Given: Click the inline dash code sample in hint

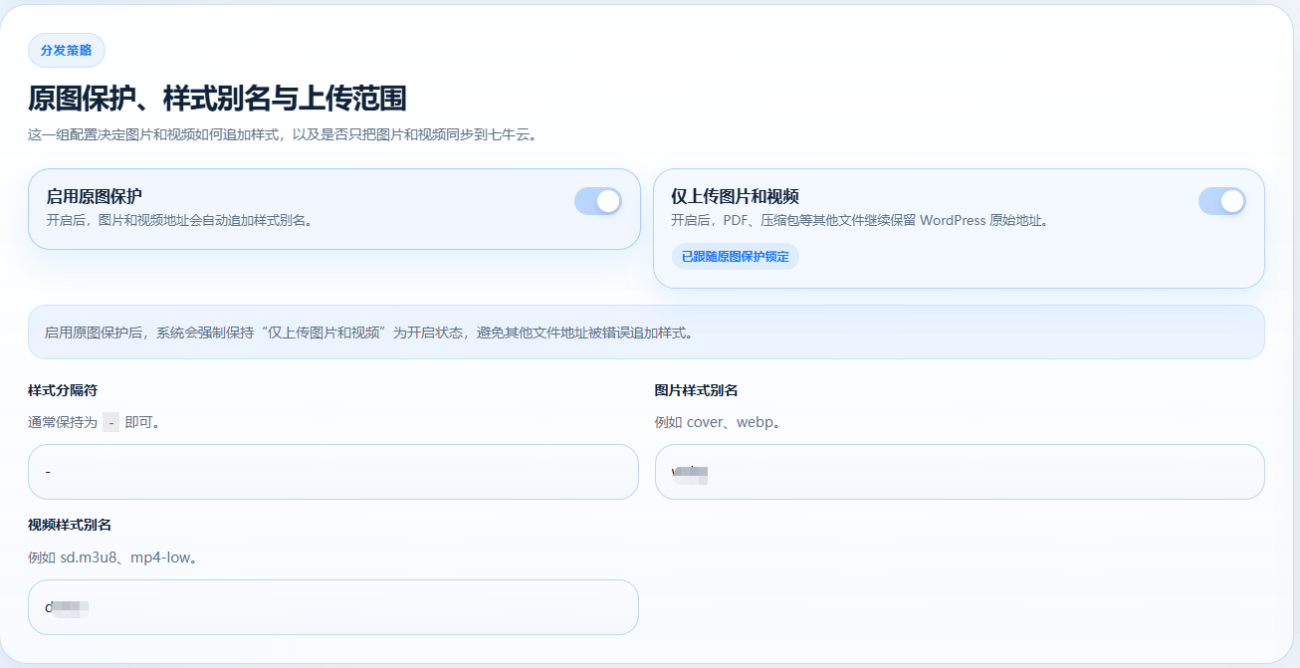Looking at the screenshot, I should (x=111, y=422).
